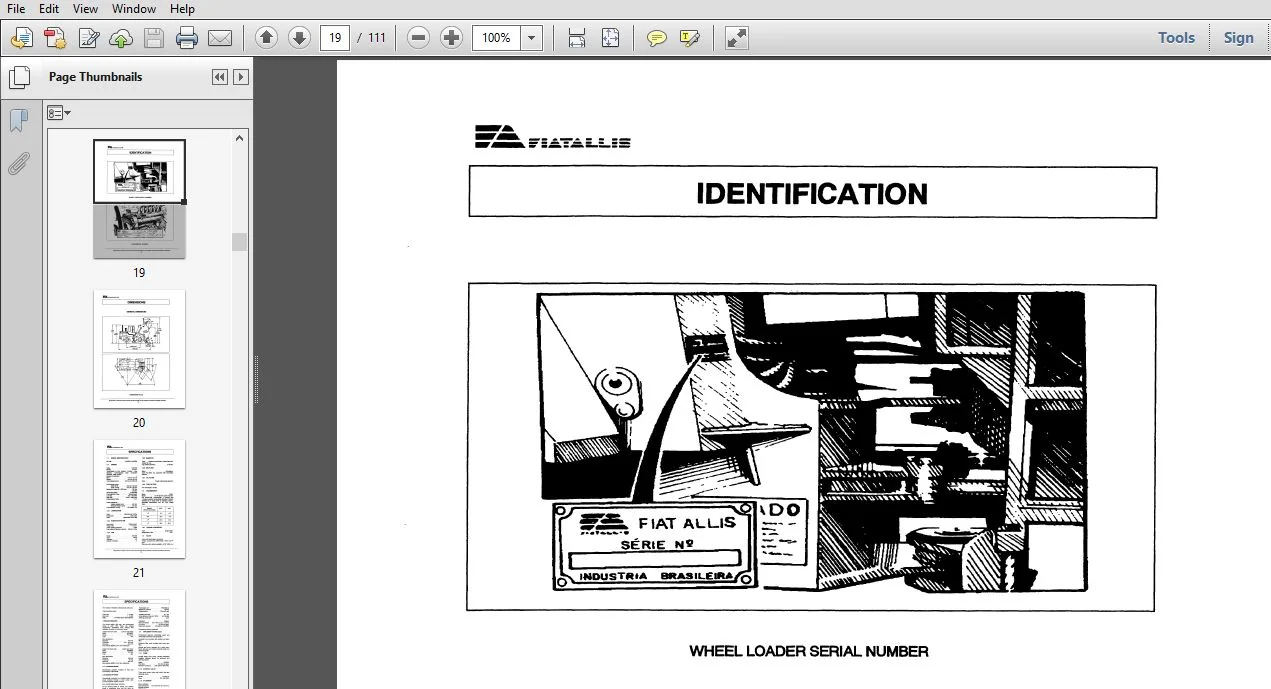Click the sticky note comment icon

tap(656, 38)
